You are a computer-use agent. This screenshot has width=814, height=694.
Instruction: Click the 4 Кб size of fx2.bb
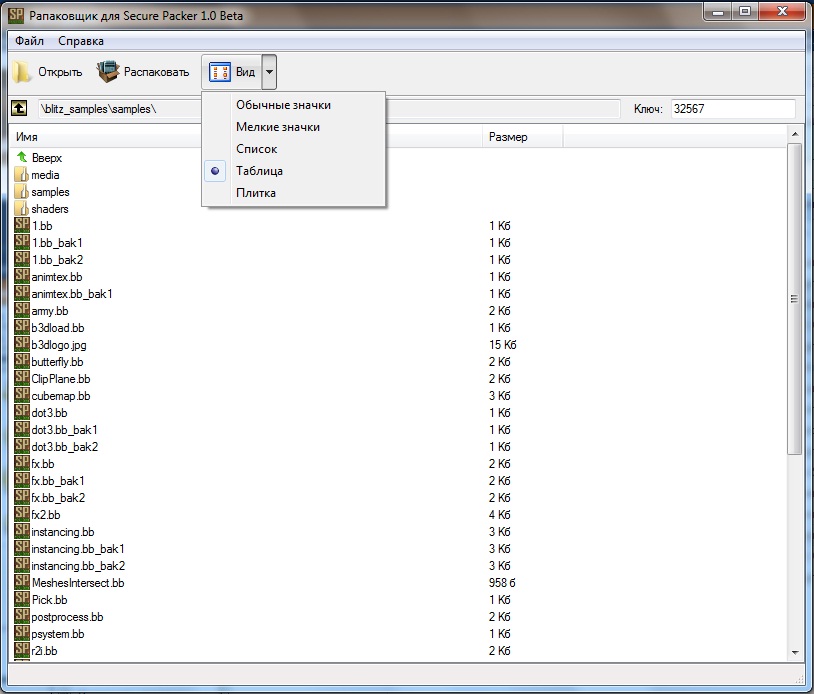499,515
